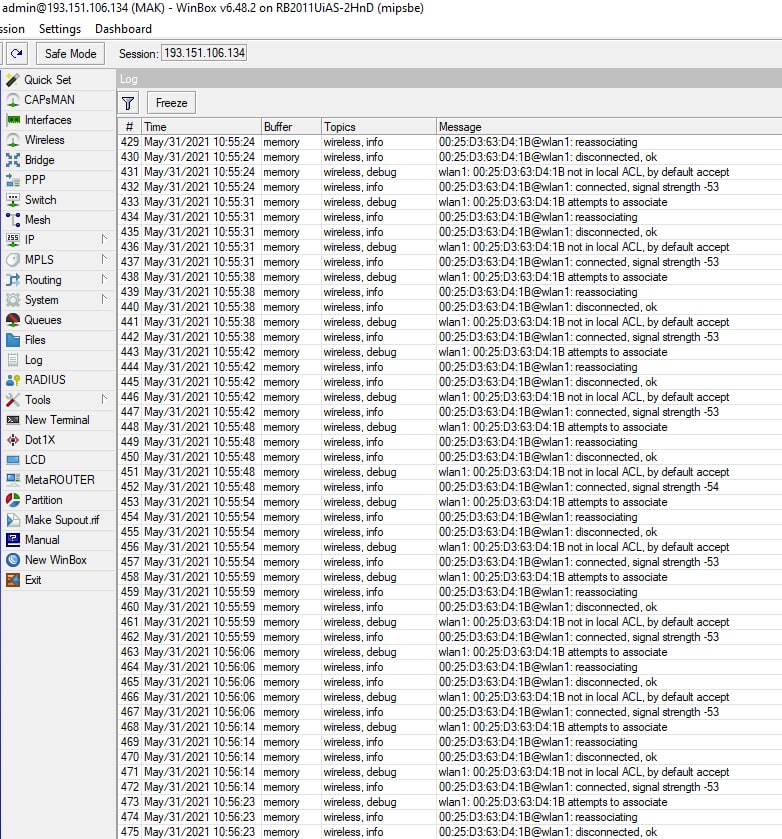Image resolution: width=782 pixels, height=839 pixels.
Task: Open the Bridge menu icon
Action: 13,160
